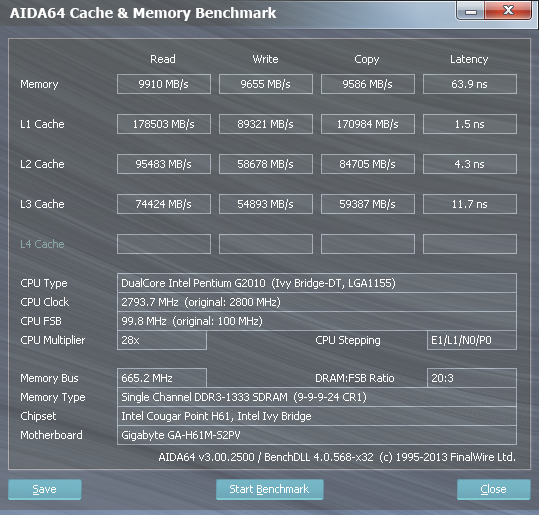
Task: Start Benchmark button at bottom center
Action: pos(270,489)
